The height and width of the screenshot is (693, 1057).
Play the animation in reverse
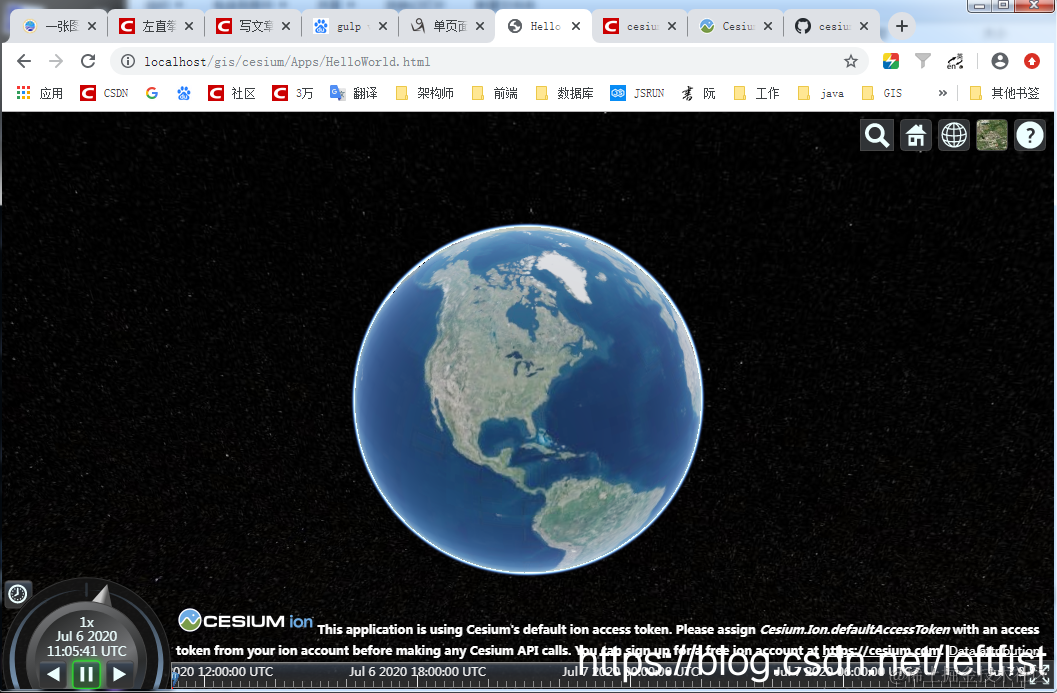point(53,674)
